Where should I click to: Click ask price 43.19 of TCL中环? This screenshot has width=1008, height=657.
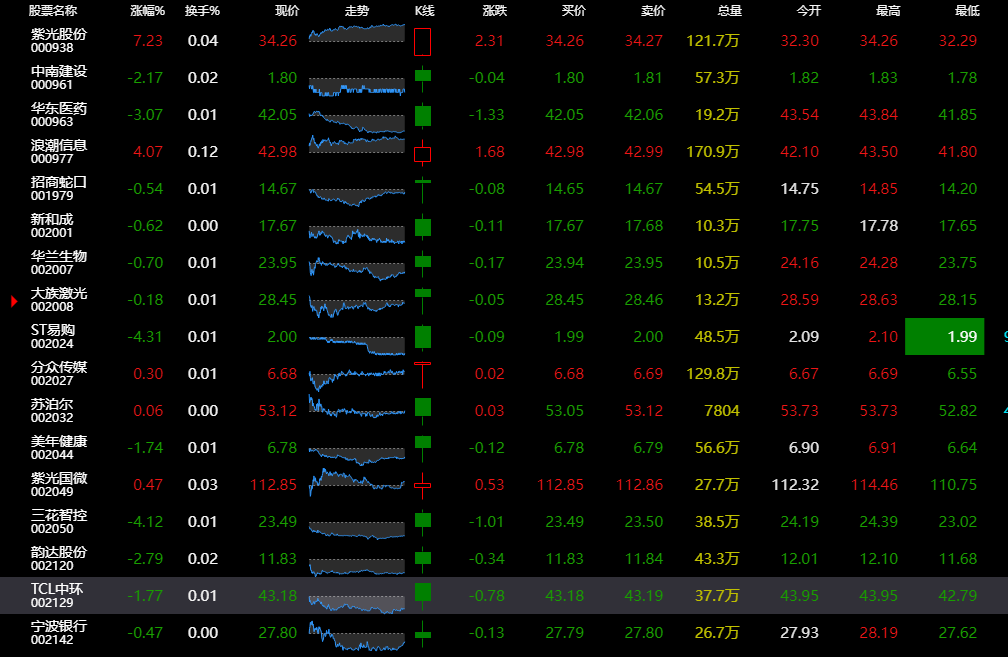(644, 595)
